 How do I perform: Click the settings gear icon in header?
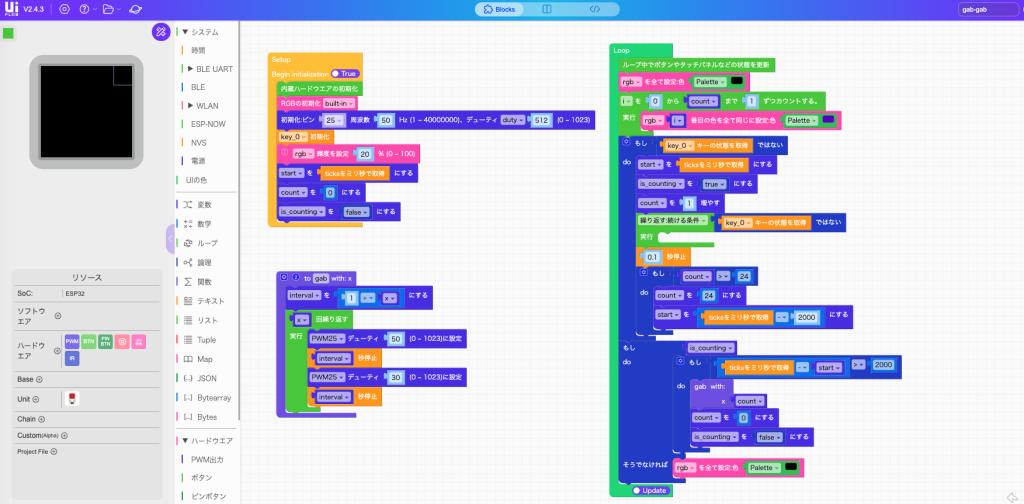65,9
